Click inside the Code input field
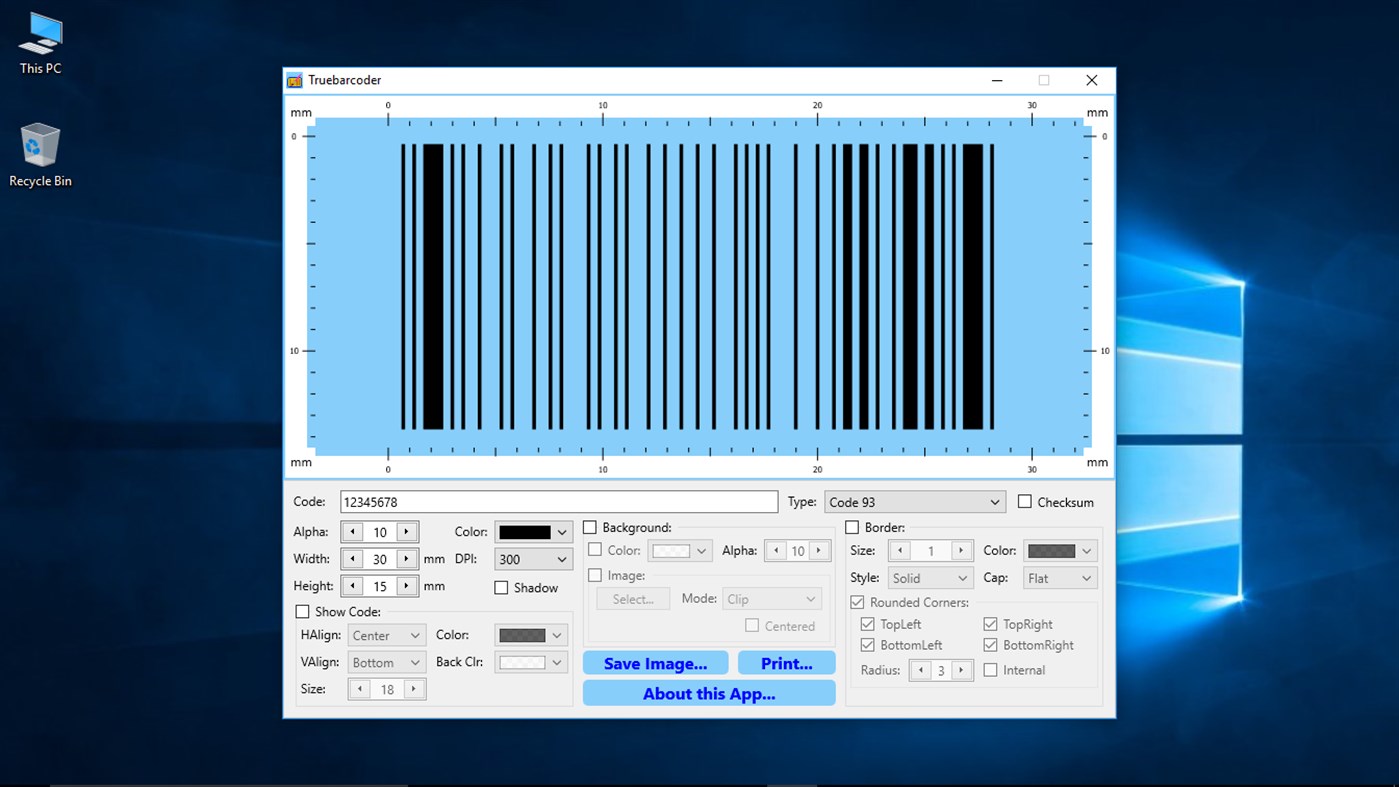The image size is (1399, 787). point(558,501)
